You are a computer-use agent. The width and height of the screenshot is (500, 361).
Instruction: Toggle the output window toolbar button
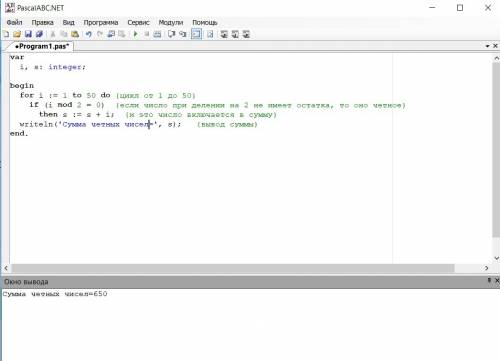point(196,34)
